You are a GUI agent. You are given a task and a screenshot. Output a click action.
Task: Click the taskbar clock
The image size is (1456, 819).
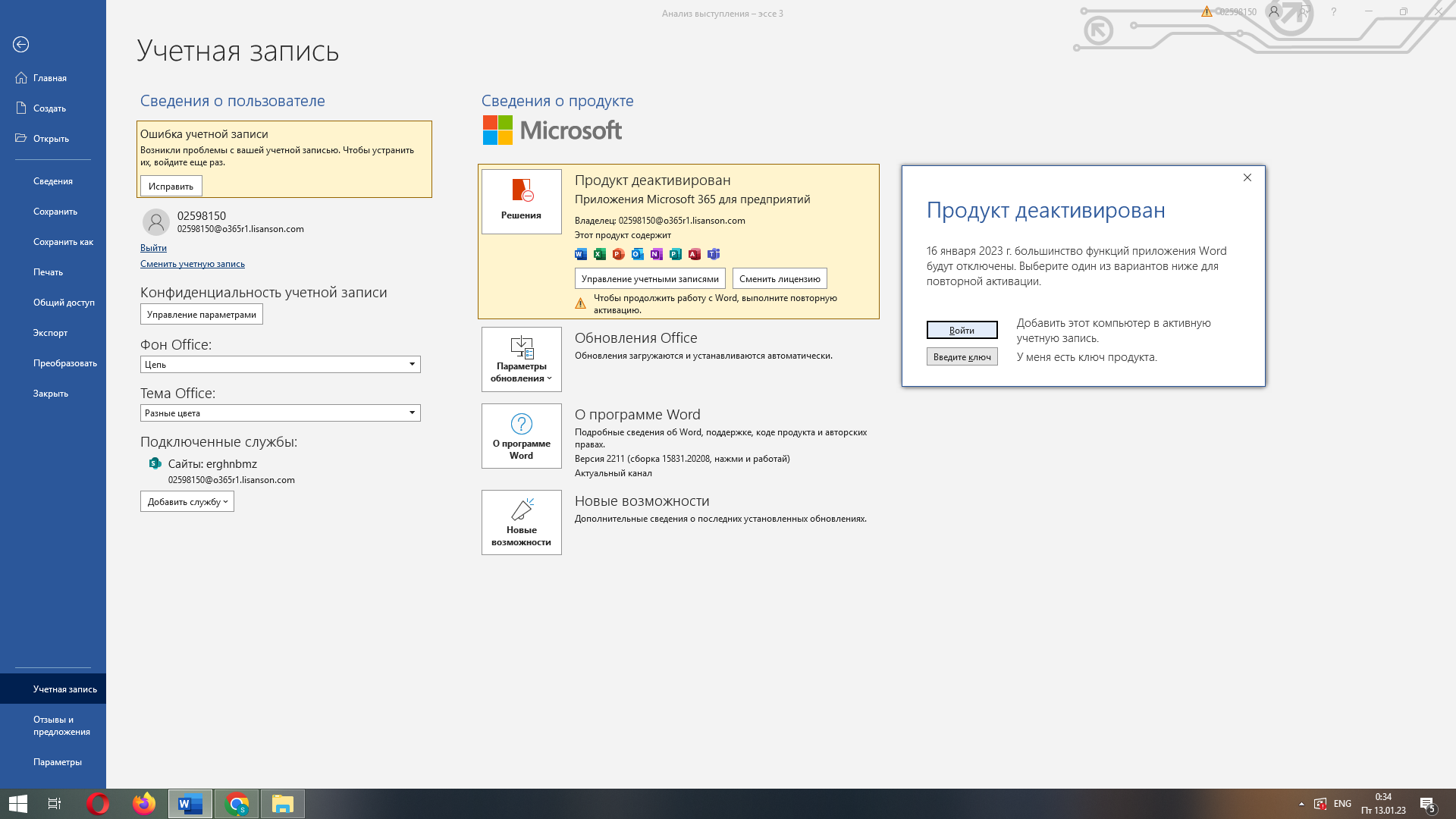click(1383, 804)
